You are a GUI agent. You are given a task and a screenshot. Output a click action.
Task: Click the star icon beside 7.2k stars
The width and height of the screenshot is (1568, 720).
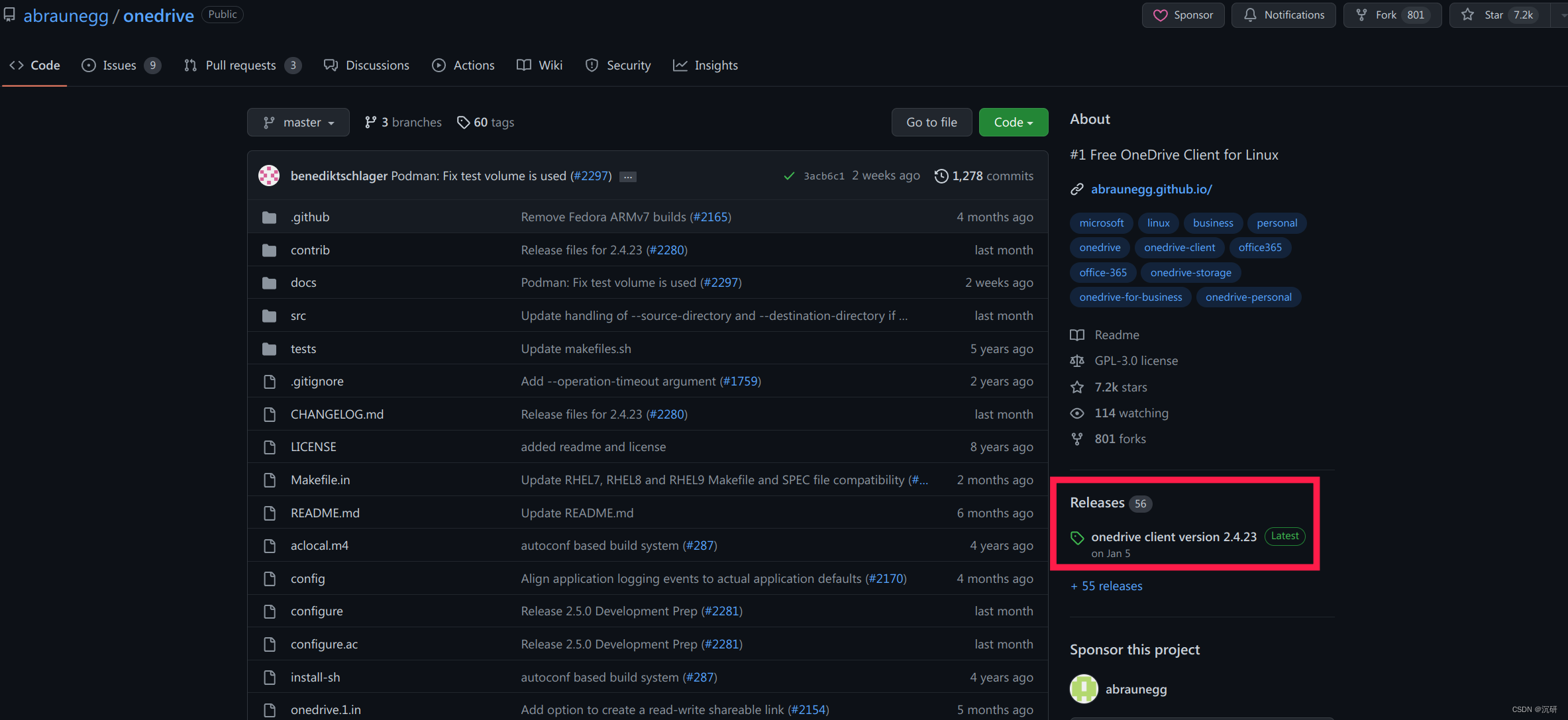tap(1077, 387)
